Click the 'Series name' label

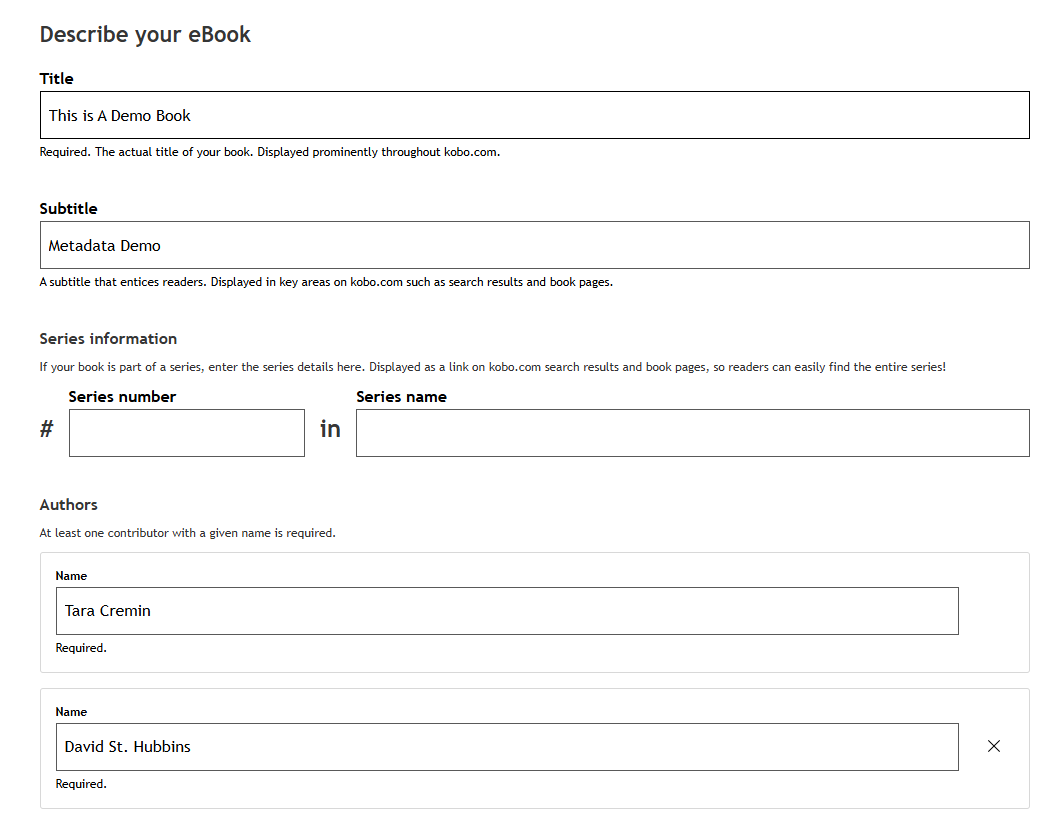401,397
